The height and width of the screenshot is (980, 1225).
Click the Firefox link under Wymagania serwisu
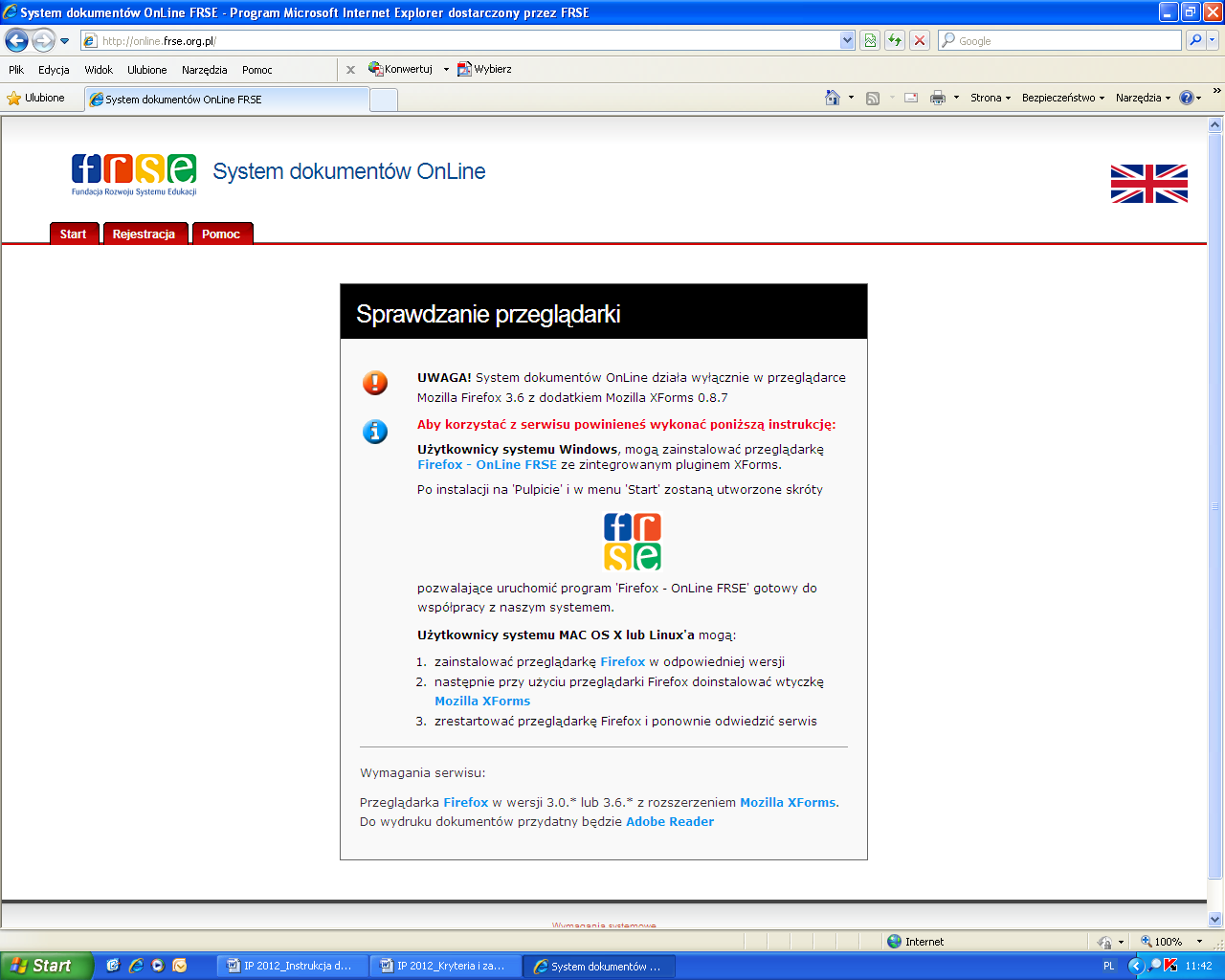point(466,802)
